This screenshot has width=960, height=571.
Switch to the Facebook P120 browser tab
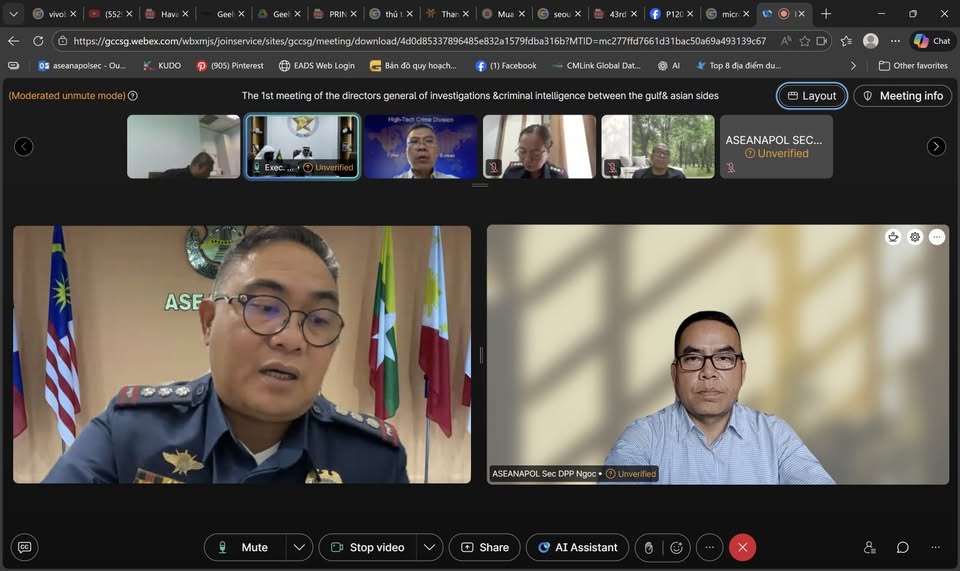coord(666,14)
